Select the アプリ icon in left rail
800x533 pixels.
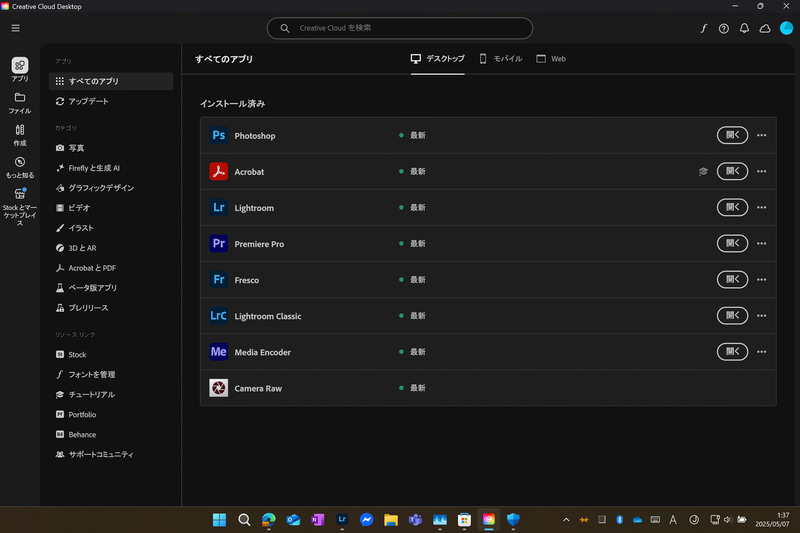pos(20,69)
